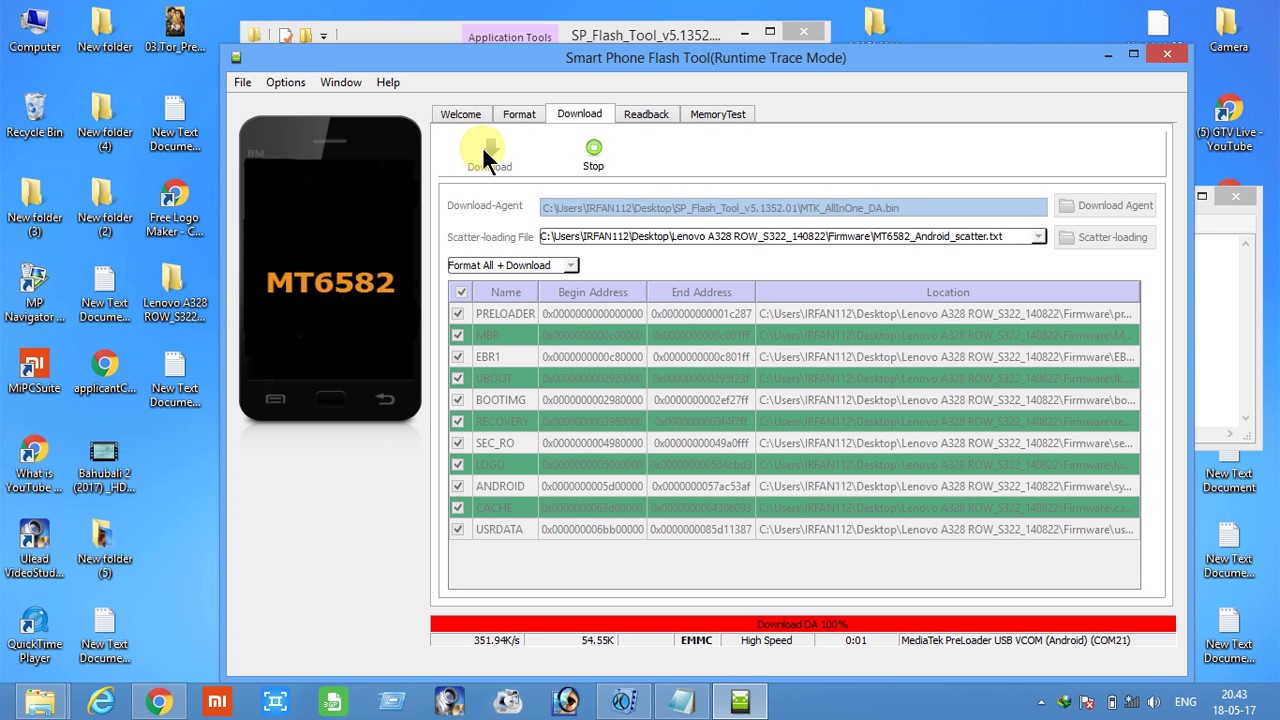Launch Internet Explorer from the taskbar
The height and width of the screenshot is (720, 1280).
click(x=101, y=702)
